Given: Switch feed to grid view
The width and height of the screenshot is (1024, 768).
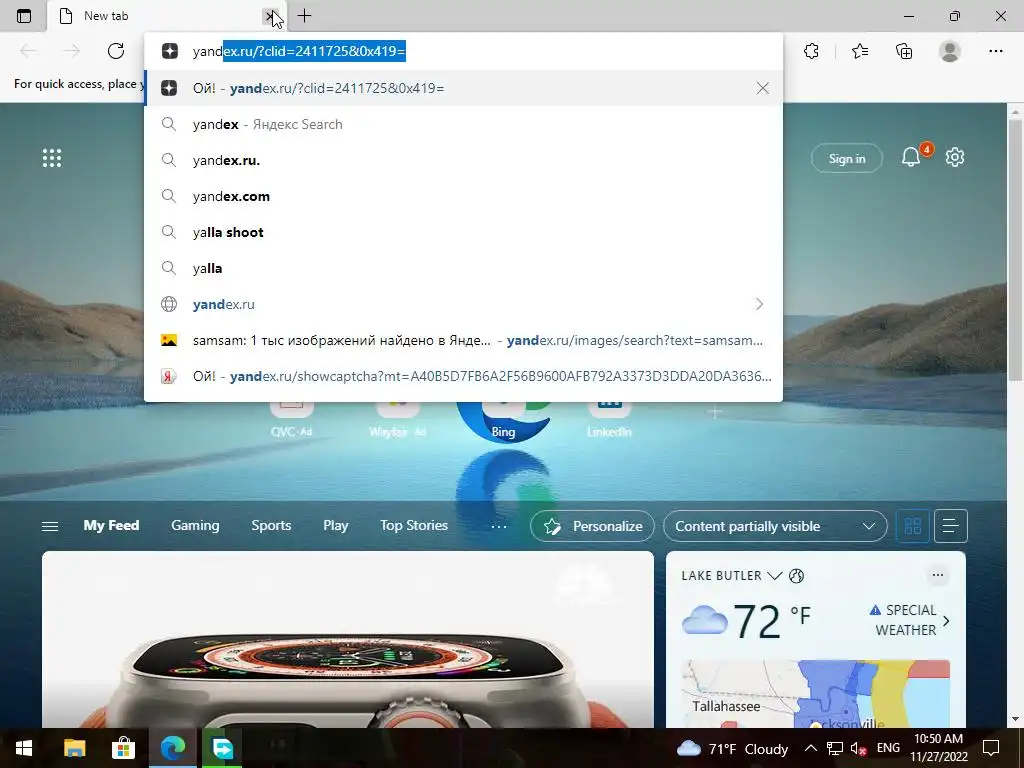Looking at the screenshot, I should (x=912, y=526).
